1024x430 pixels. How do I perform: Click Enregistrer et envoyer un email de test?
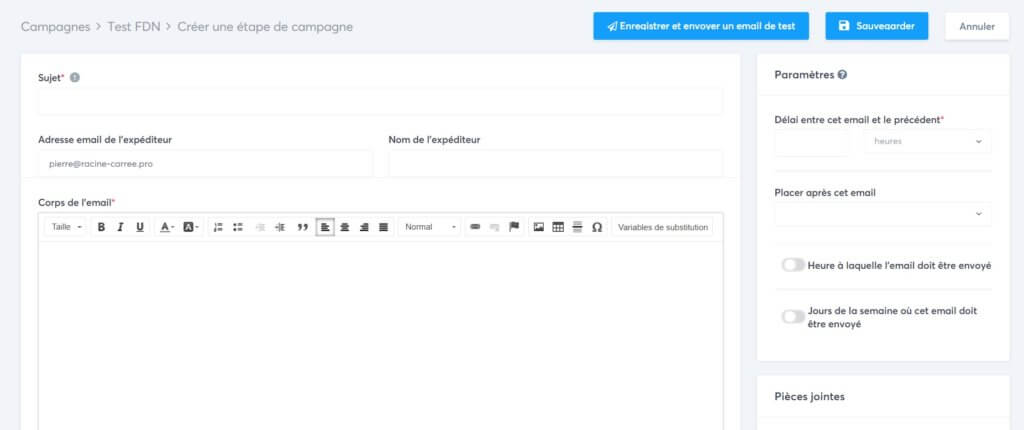click(701, 26)
